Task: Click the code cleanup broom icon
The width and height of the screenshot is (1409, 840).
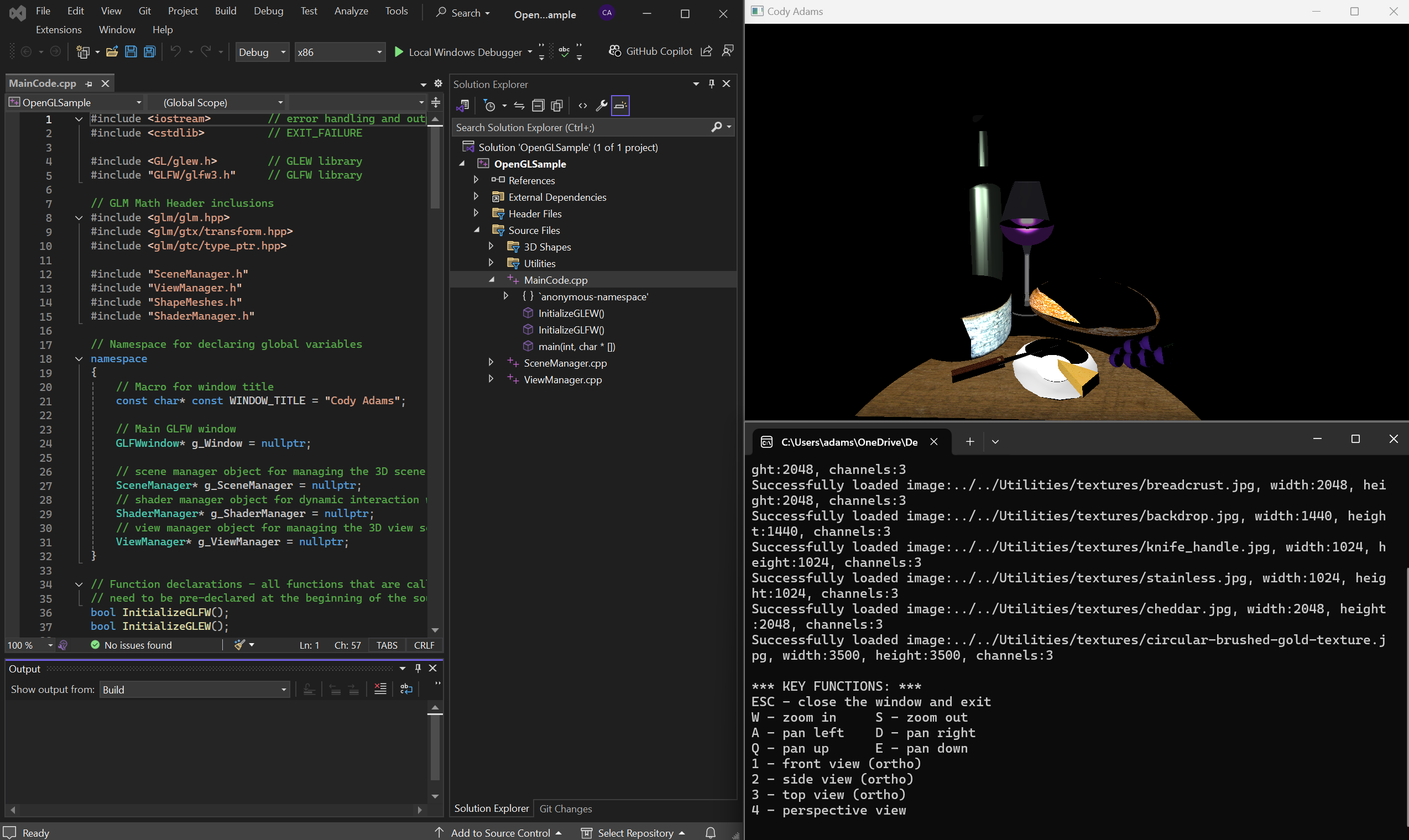Action: [240, 645]
